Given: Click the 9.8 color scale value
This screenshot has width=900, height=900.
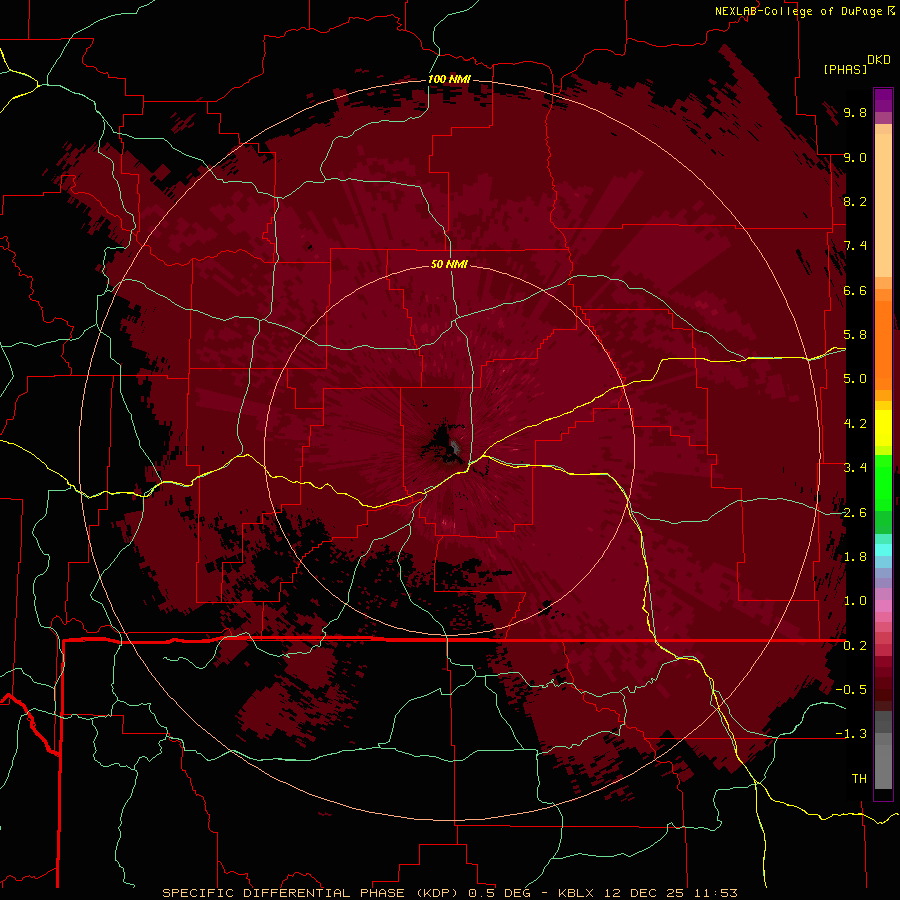Looking at the screenshot, I should [855, 112].
